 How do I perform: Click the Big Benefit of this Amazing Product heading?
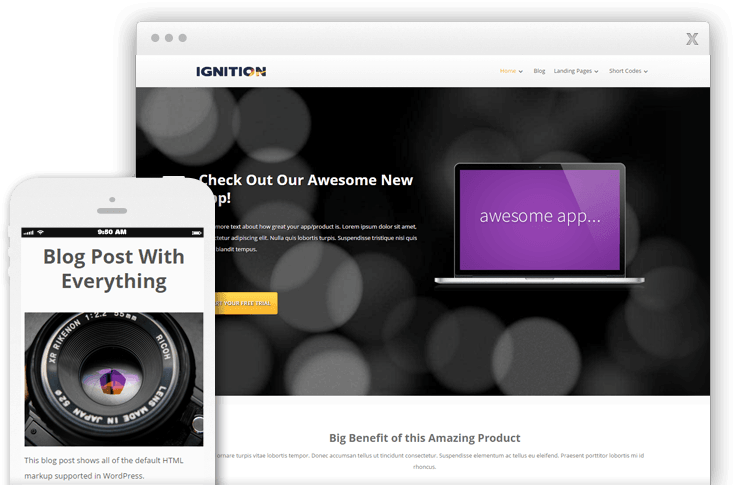(425, 438)
